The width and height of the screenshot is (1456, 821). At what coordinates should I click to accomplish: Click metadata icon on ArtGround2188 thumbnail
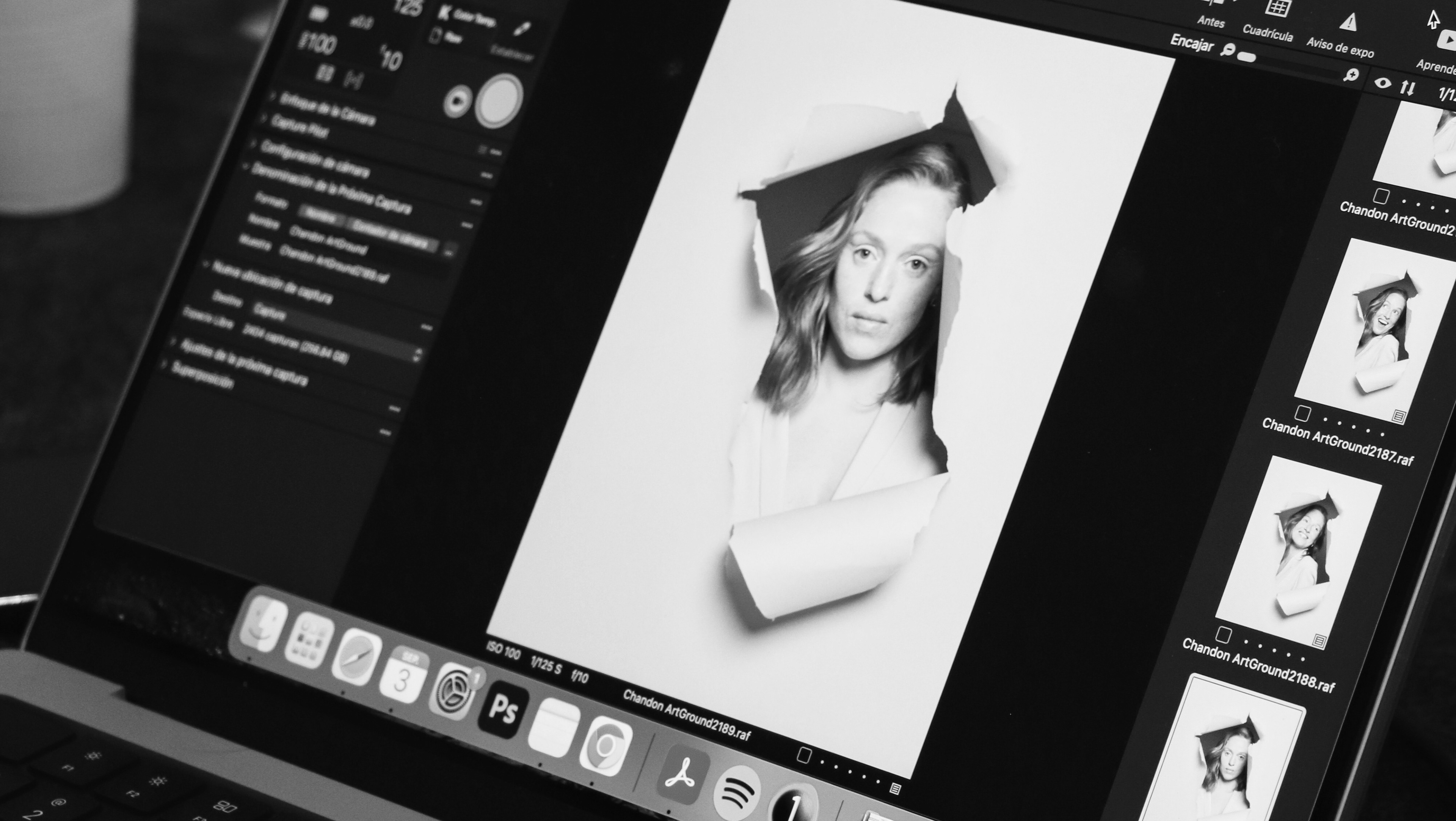coord(1319,641)
